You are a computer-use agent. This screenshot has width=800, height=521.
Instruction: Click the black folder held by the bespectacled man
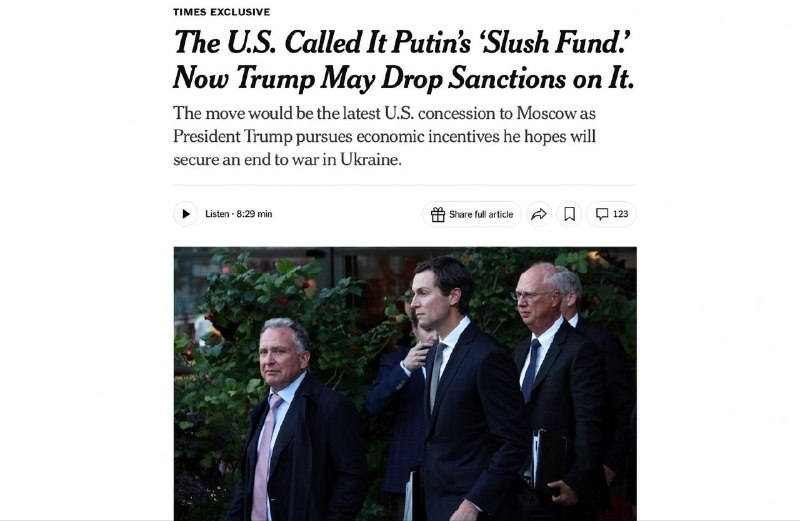click(548, 459)
